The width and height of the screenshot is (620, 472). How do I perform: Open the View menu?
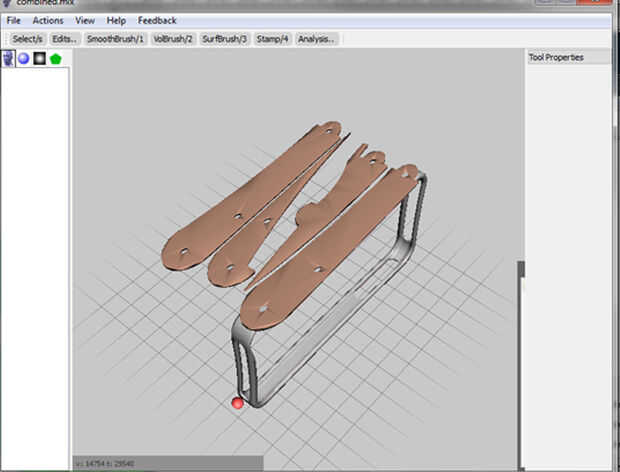(85, 20)
